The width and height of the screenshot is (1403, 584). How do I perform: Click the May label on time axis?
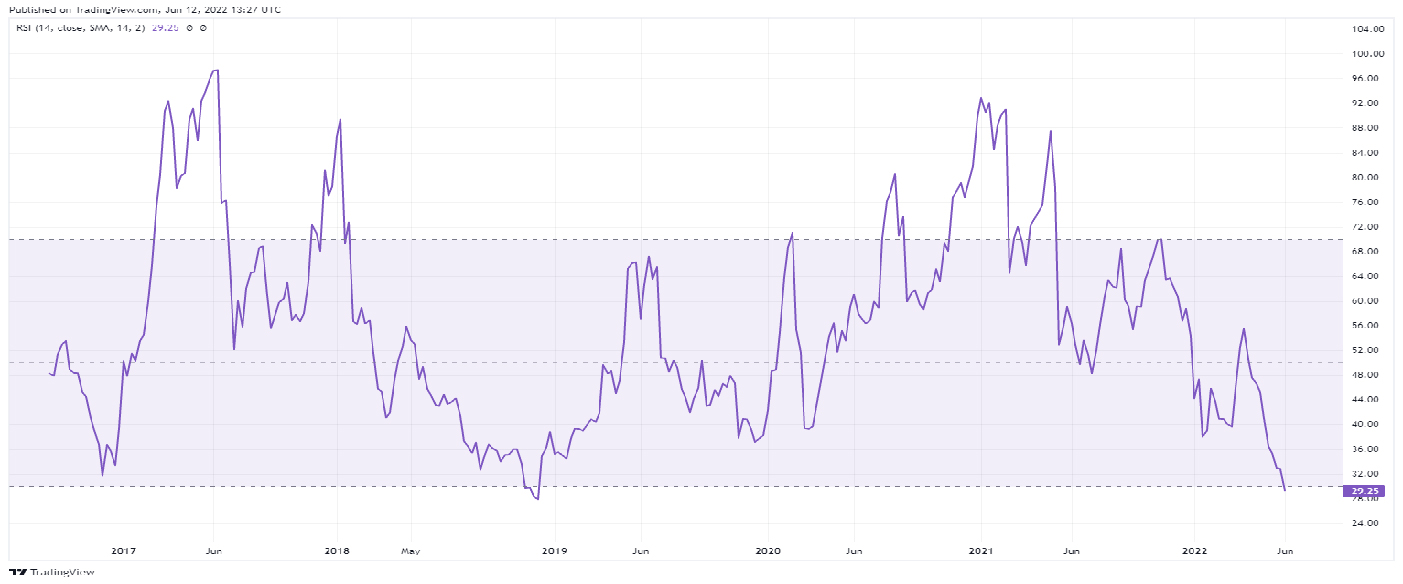[409, 550]
